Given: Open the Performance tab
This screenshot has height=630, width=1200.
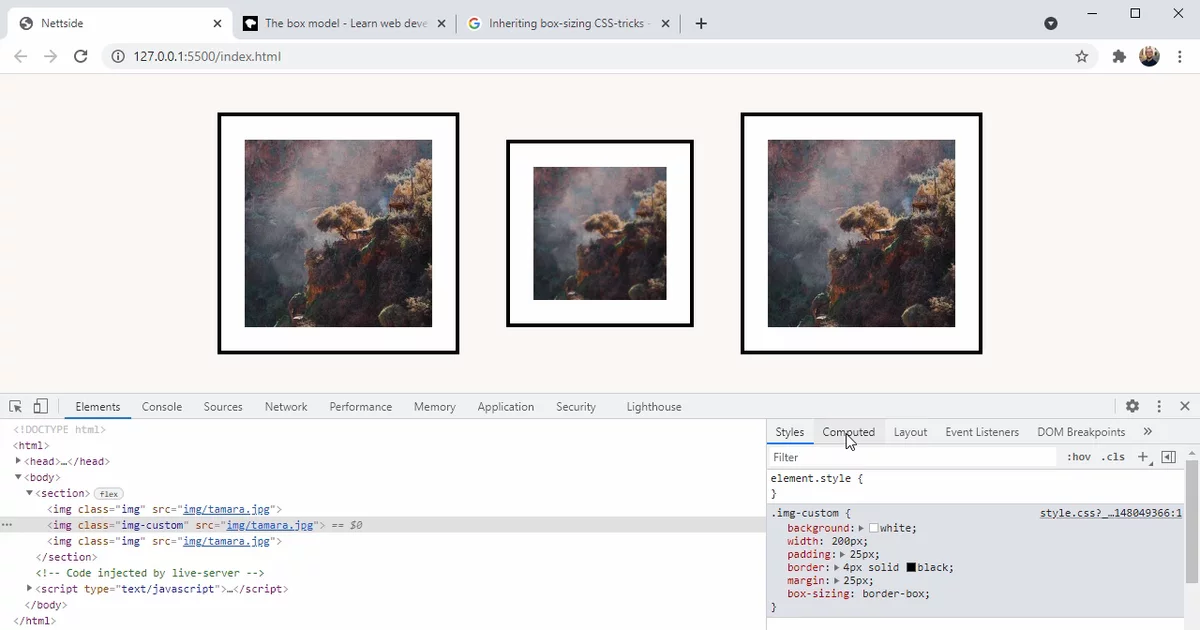Looking at the screenshot, I should (361, 406).
